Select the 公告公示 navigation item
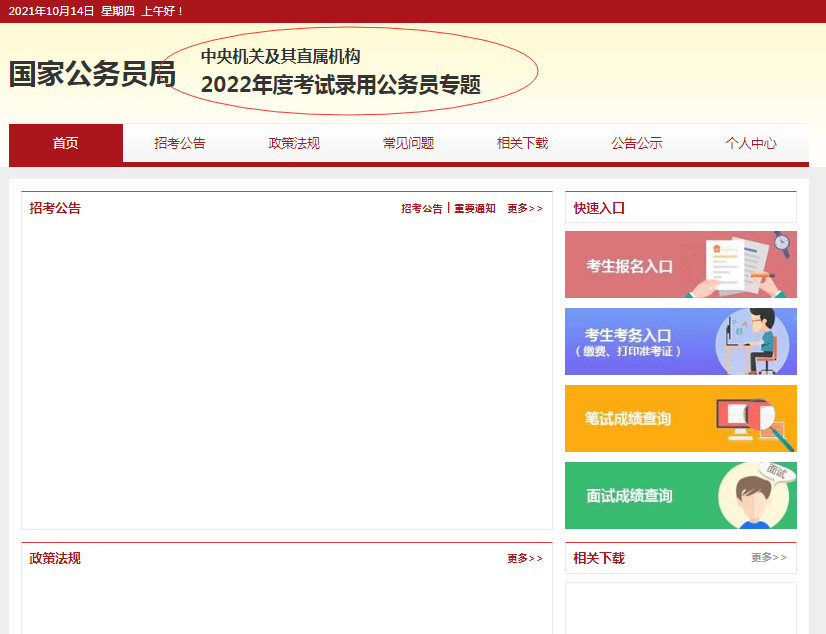 pos(636,143)
